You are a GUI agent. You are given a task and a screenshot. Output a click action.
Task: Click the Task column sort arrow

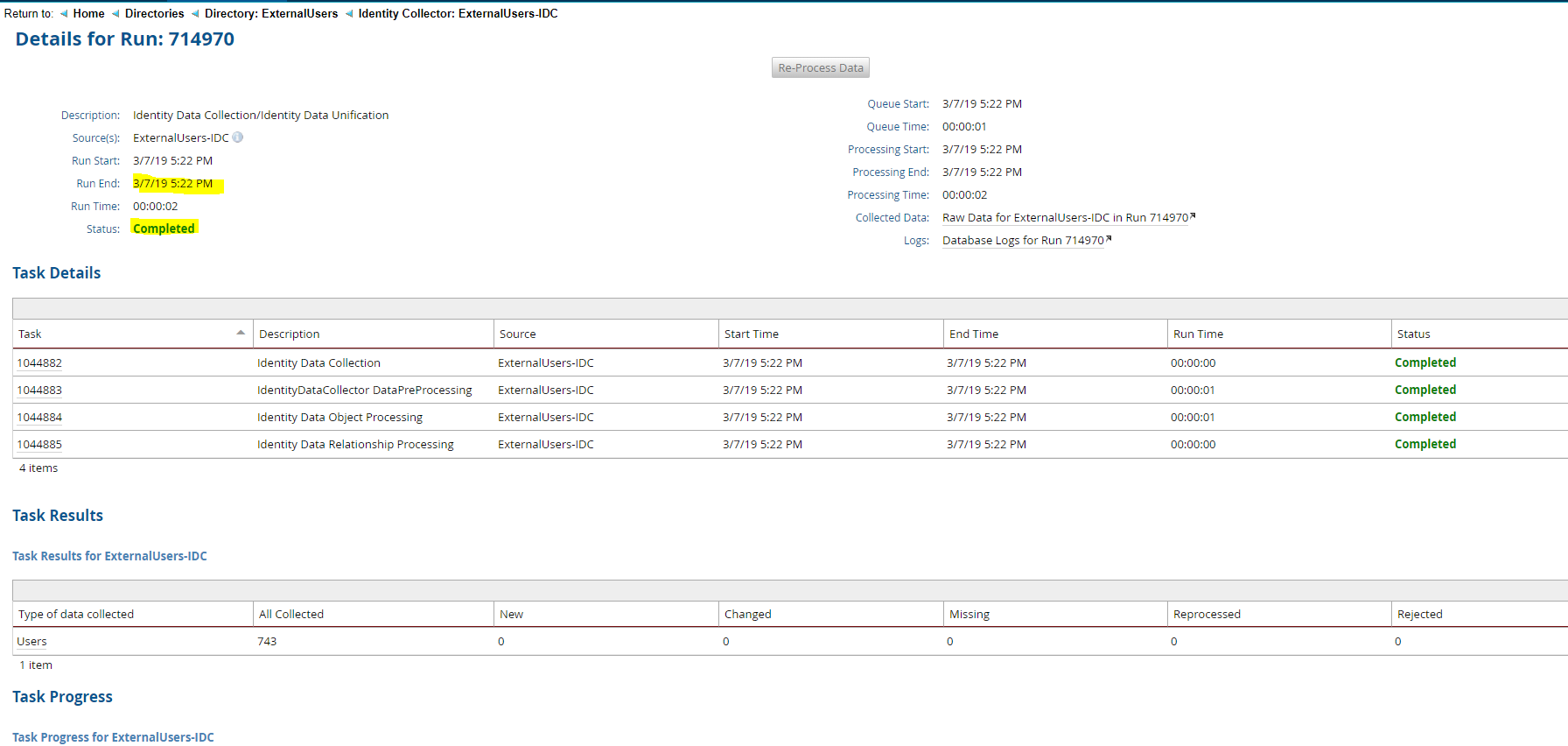tap(241, 333)
